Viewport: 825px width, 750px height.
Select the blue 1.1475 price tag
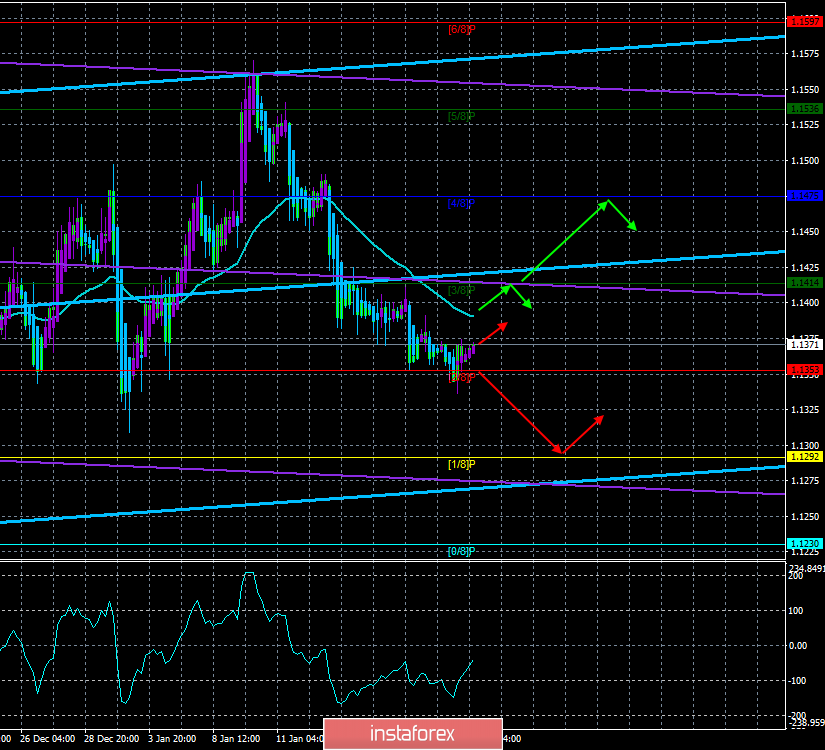click(805, 196)
